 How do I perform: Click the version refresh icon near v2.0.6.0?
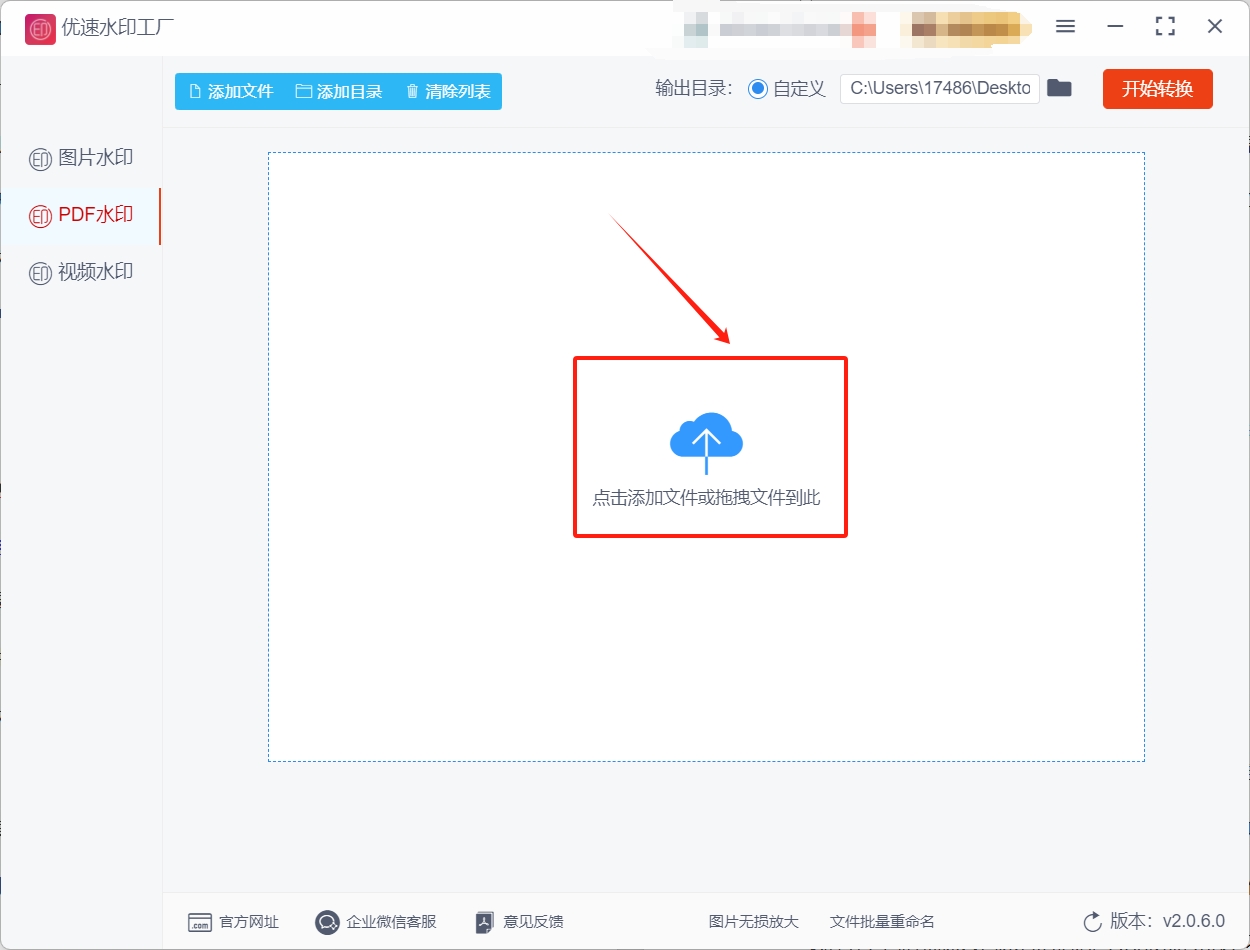(x=1090, y=922)
